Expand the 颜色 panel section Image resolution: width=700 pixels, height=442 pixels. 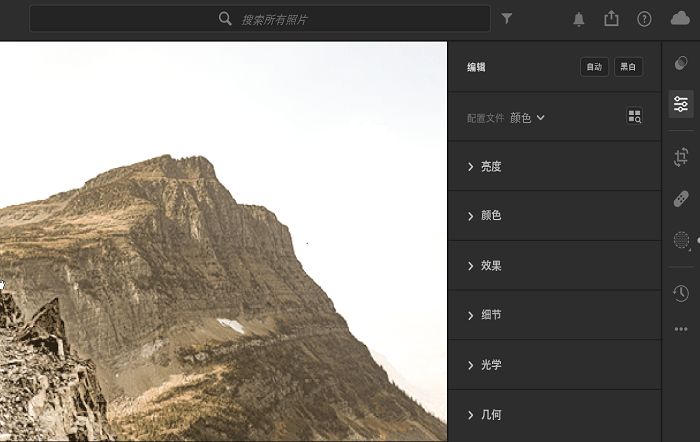554,216
